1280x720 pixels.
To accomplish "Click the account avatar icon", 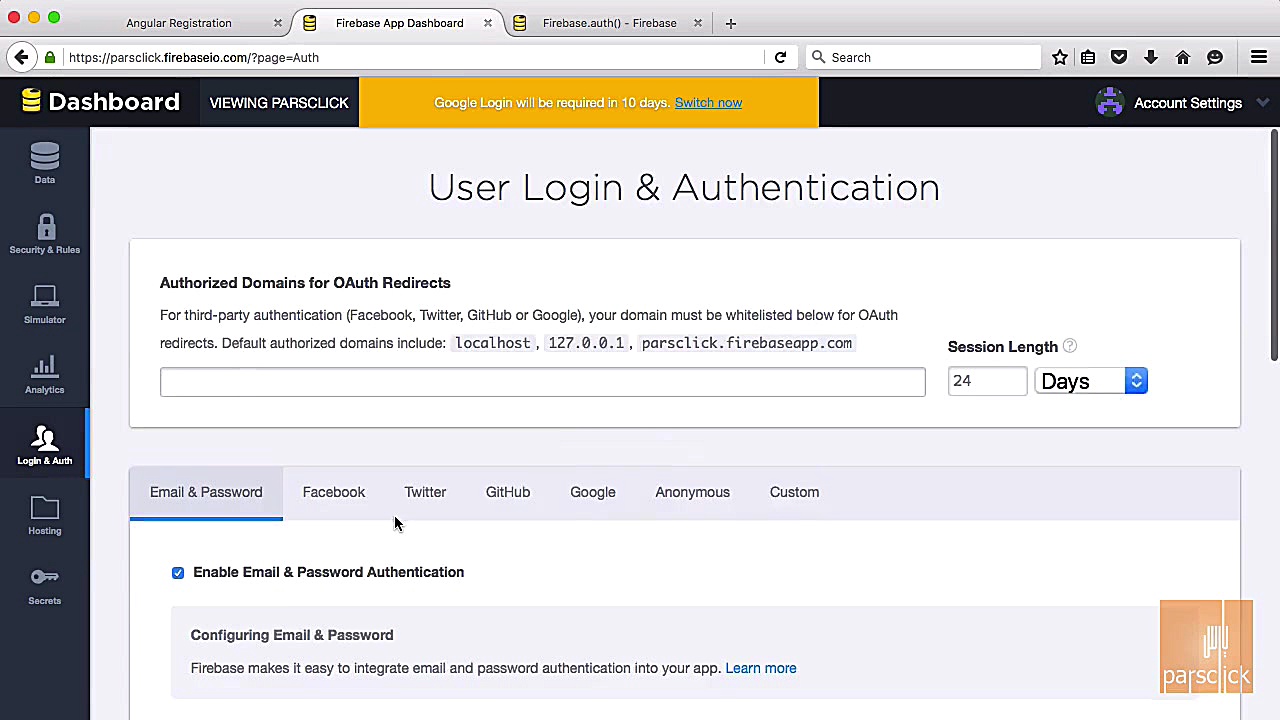I will 1110,102.
